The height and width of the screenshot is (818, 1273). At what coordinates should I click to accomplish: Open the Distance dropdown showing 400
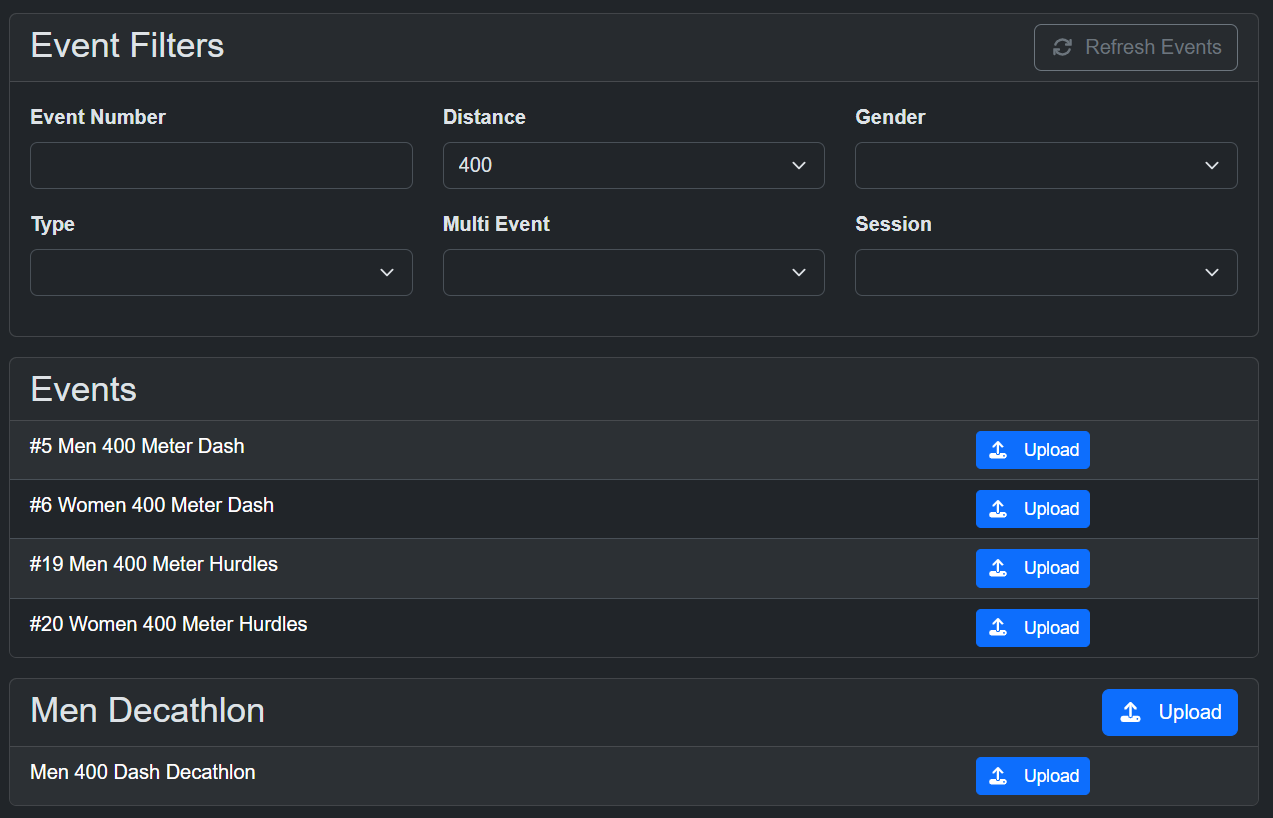click(633, 165)
